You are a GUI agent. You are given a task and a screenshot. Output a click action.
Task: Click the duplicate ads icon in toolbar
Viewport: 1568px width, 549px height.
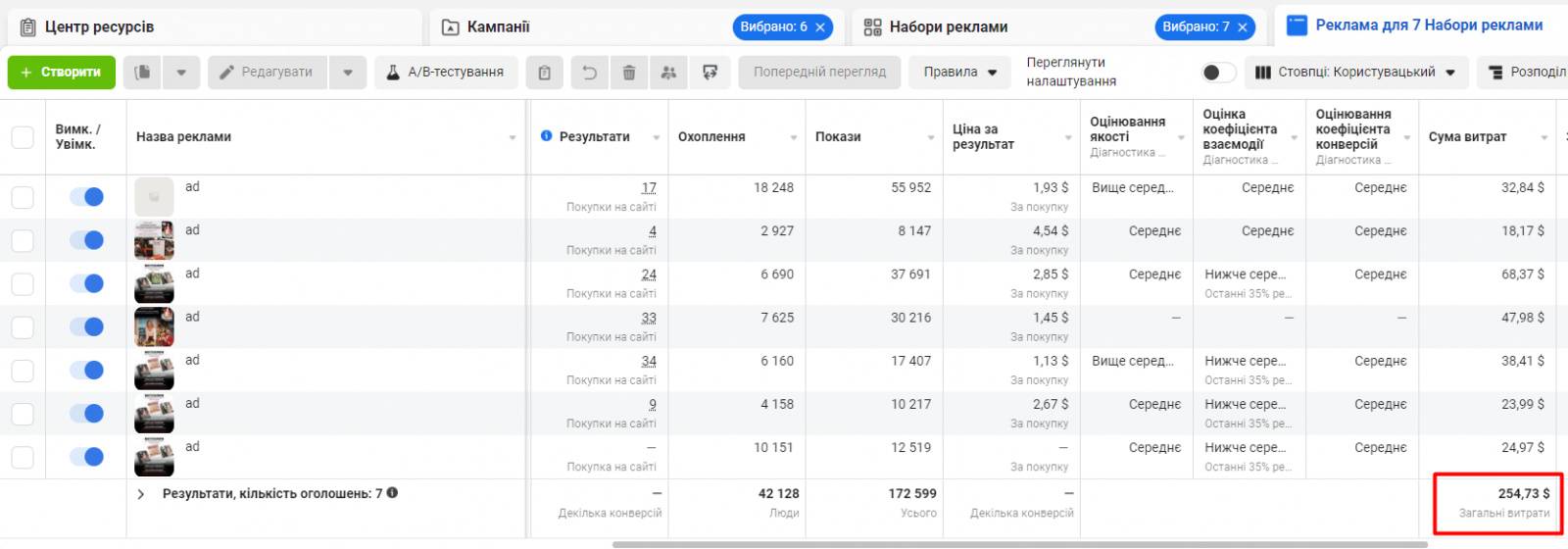tap(143, 73)
